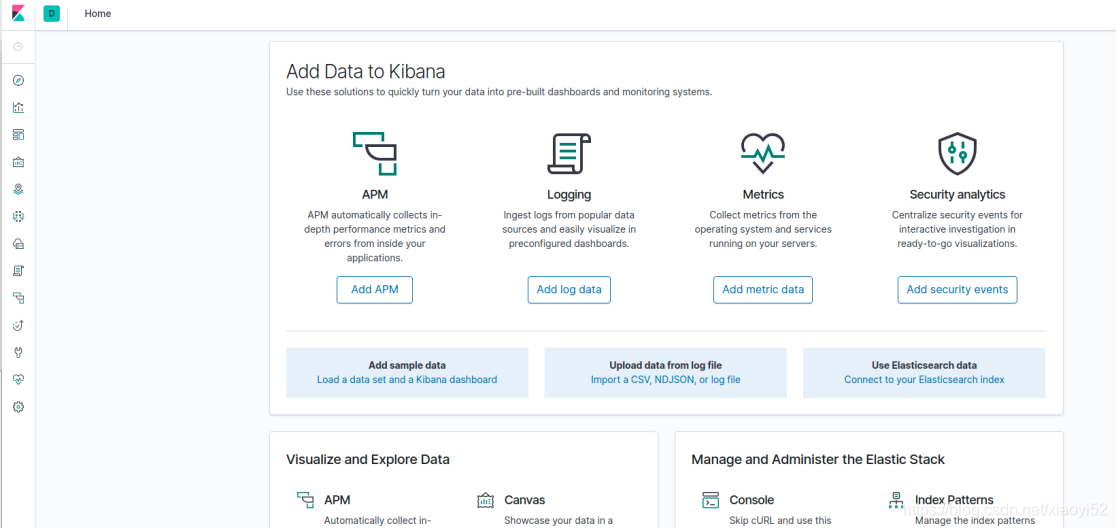Image resolution: width=1117 pixels, height=528 pixels.
Task: Open Load a data set and a Kibana dashboard link
Action: pyautogui.click(x=407, y=380)
